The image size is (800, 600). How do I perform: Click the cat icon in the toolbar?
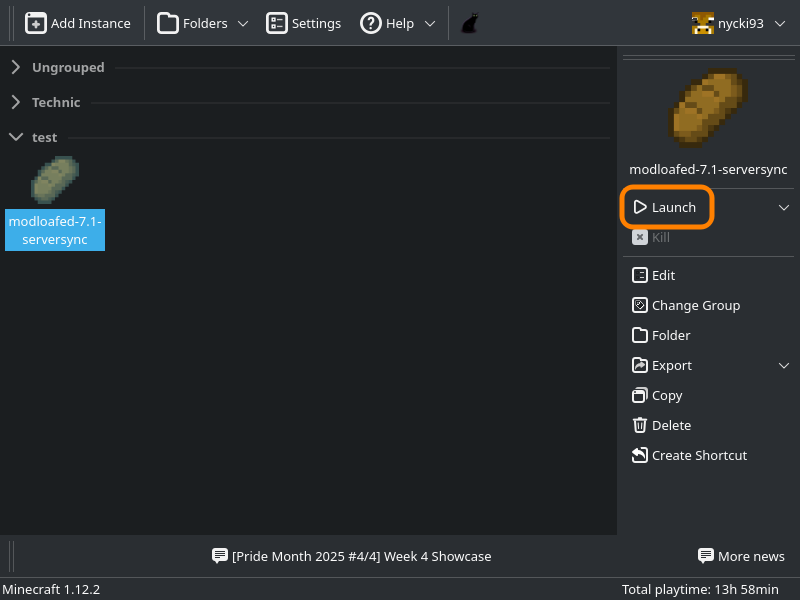[469, 23]
